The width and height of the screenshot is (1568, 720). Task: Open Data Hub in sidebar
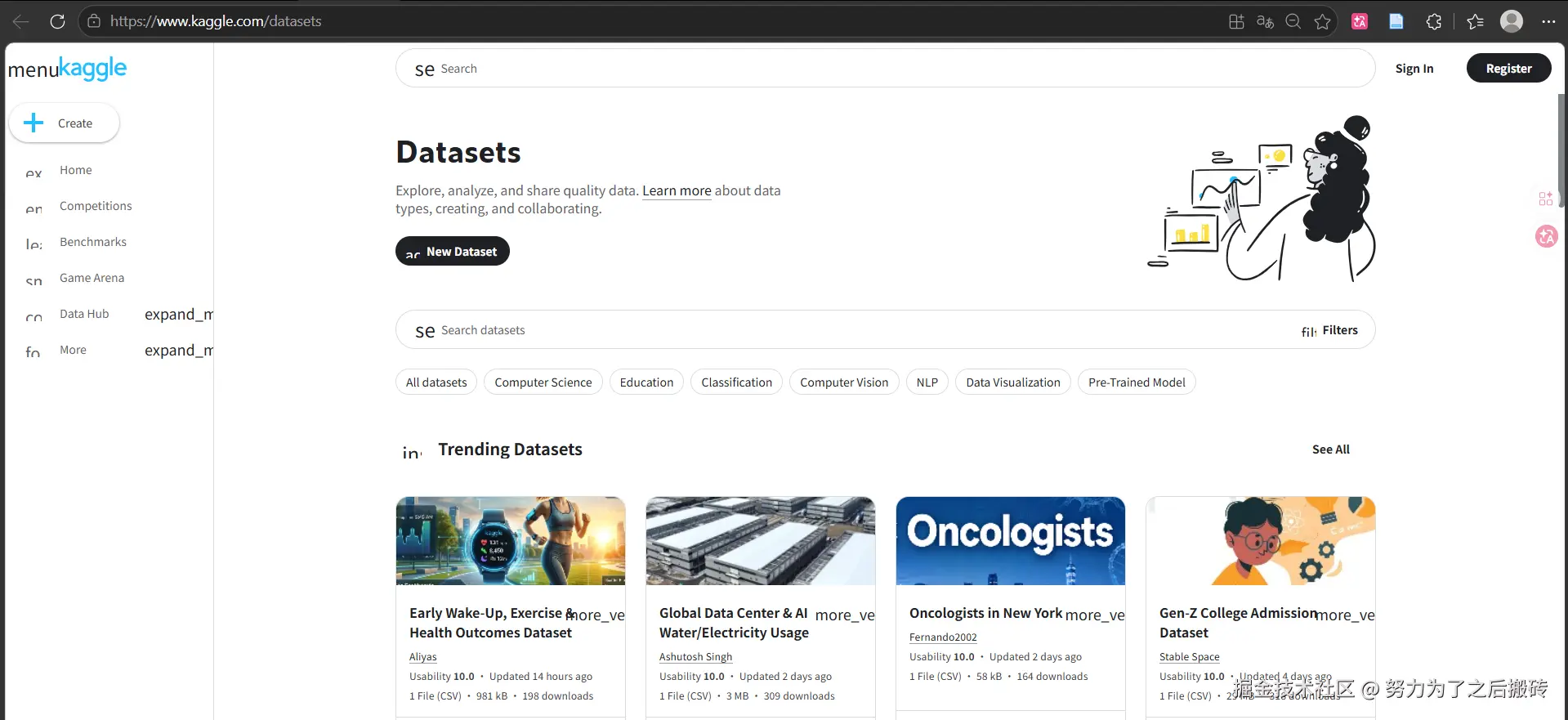pos(84,314)
